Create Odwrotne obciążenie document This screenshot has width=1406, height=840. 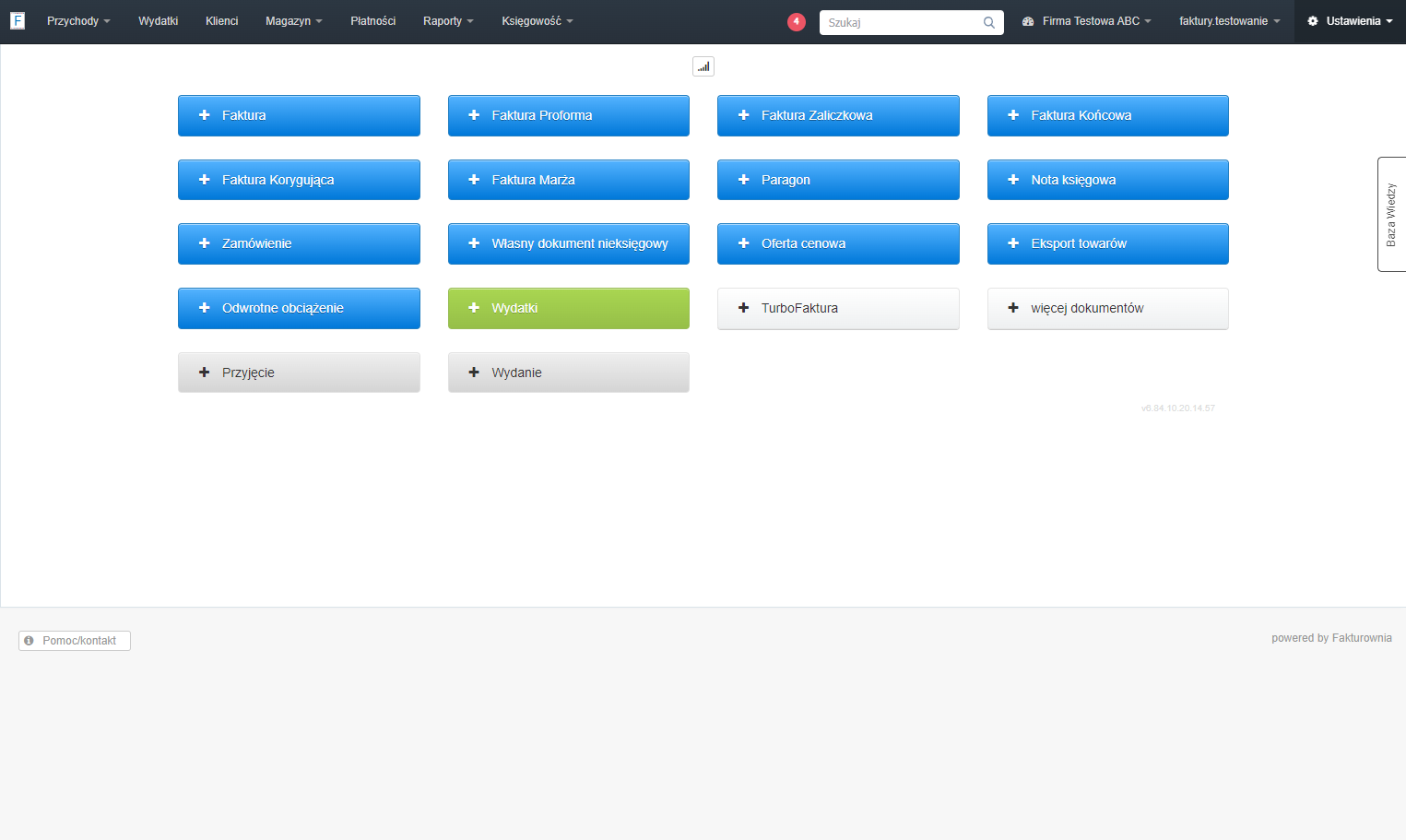tap(299, 308)
